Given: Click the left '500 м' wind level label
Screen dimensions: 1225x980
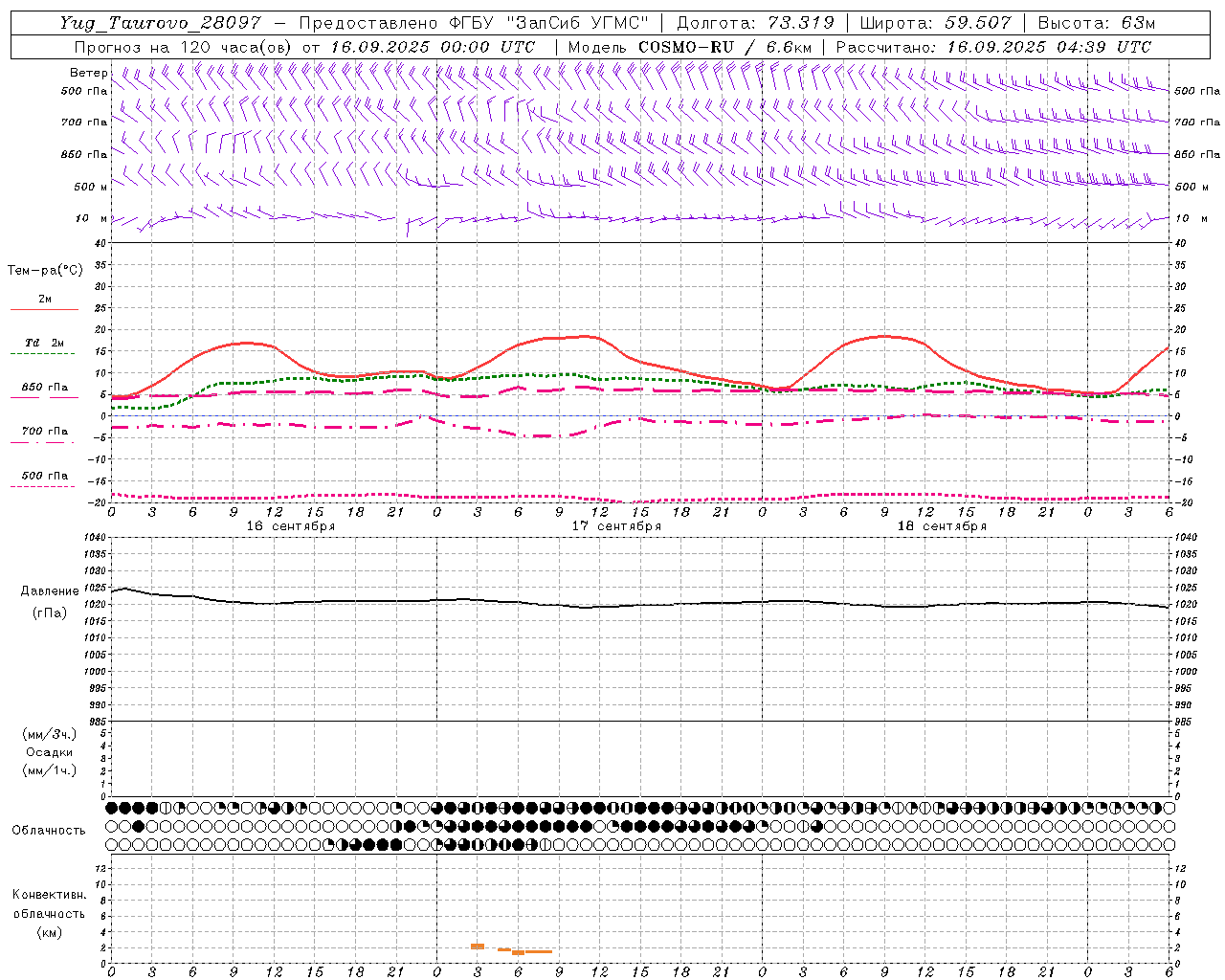Looking at the screenshot, I should pos(91,187).
